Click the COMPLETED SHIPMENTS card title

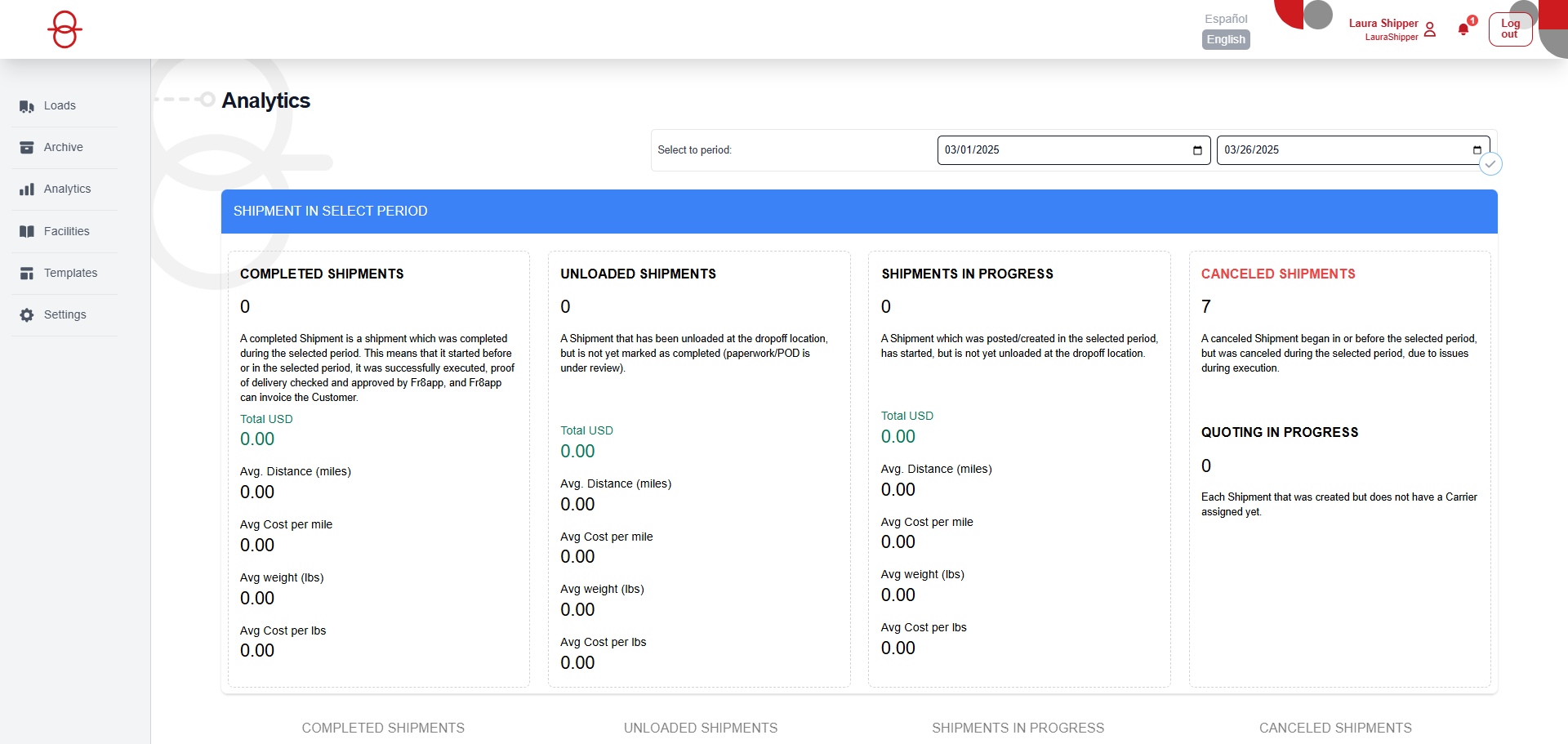pyautogui.click(x=322, y=274)
